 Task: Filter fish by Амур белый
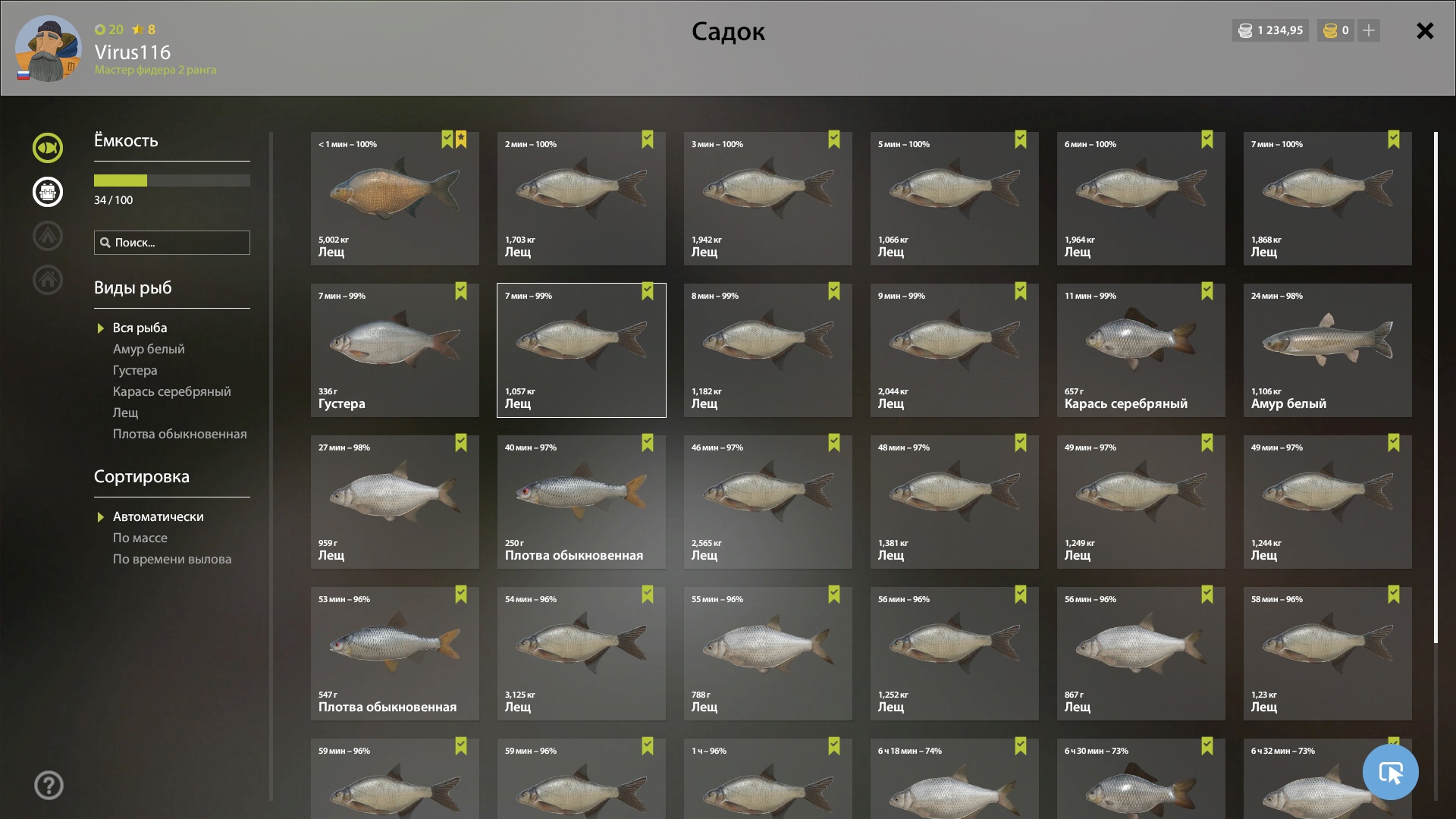pyautogui.click(x=149, y=349)
